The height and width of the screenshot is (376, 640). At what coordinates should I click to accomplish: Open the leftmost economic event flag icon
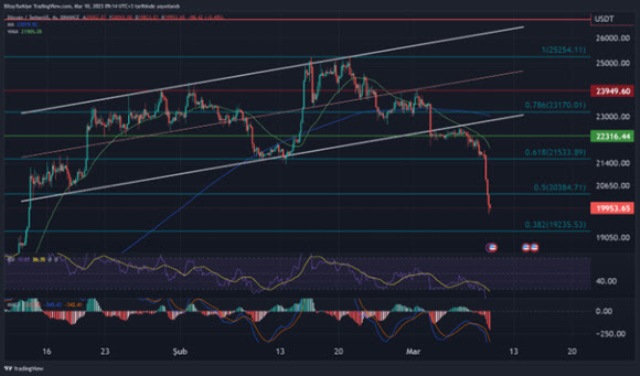click(x=491, y=247)
